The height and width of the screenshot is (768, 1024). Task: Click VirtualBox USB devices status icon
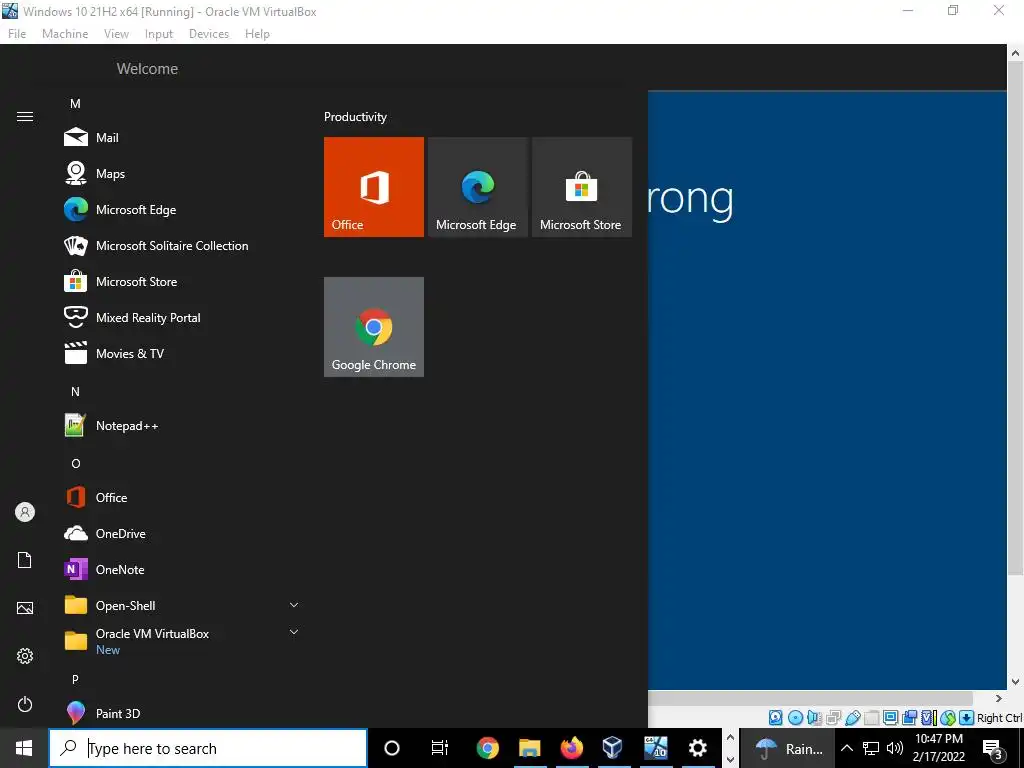pos(853,718)
